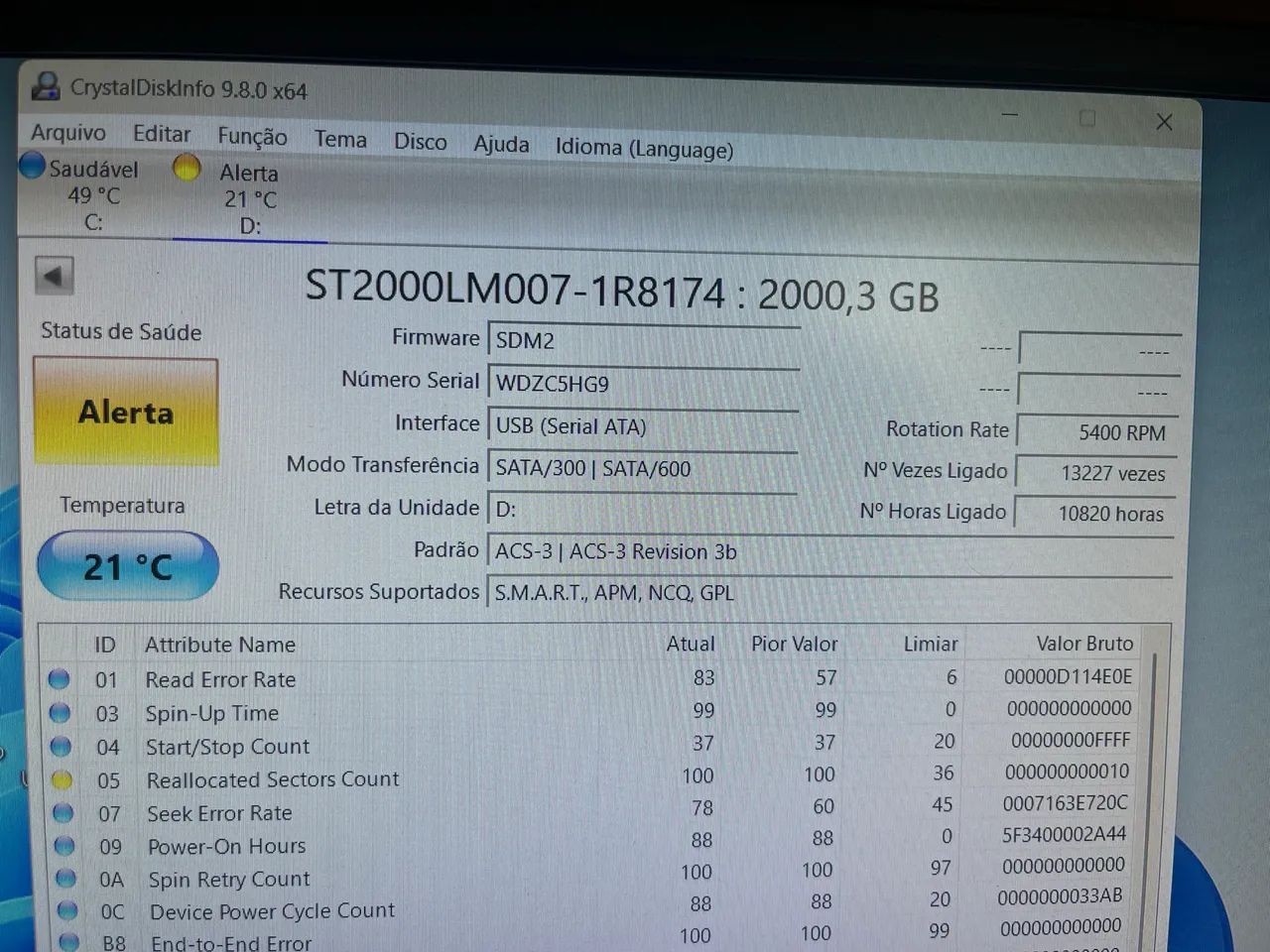This screenshot has width=1270, height=952.
Task: Click yellow status dot for Reallocated Sectors Count
Action: point(63,780)
